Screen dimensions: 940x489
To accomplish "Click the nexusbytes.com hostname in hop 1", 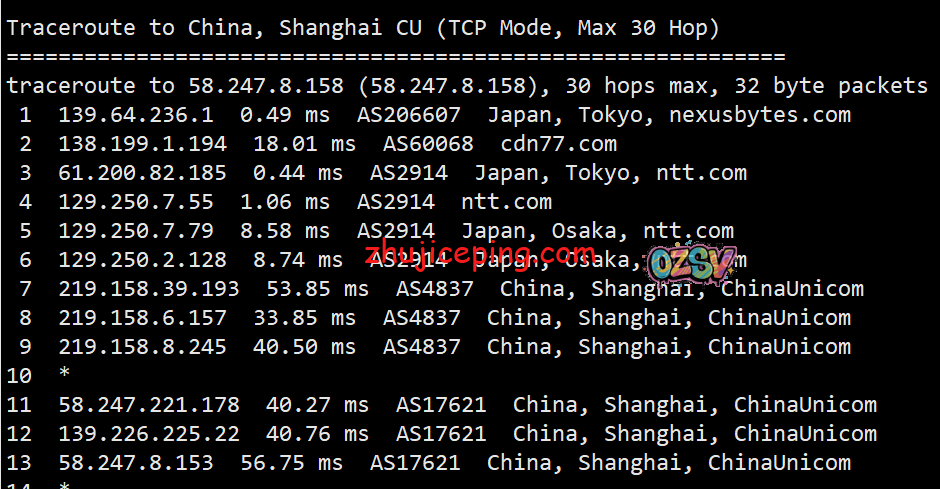I will pos(760,115).
